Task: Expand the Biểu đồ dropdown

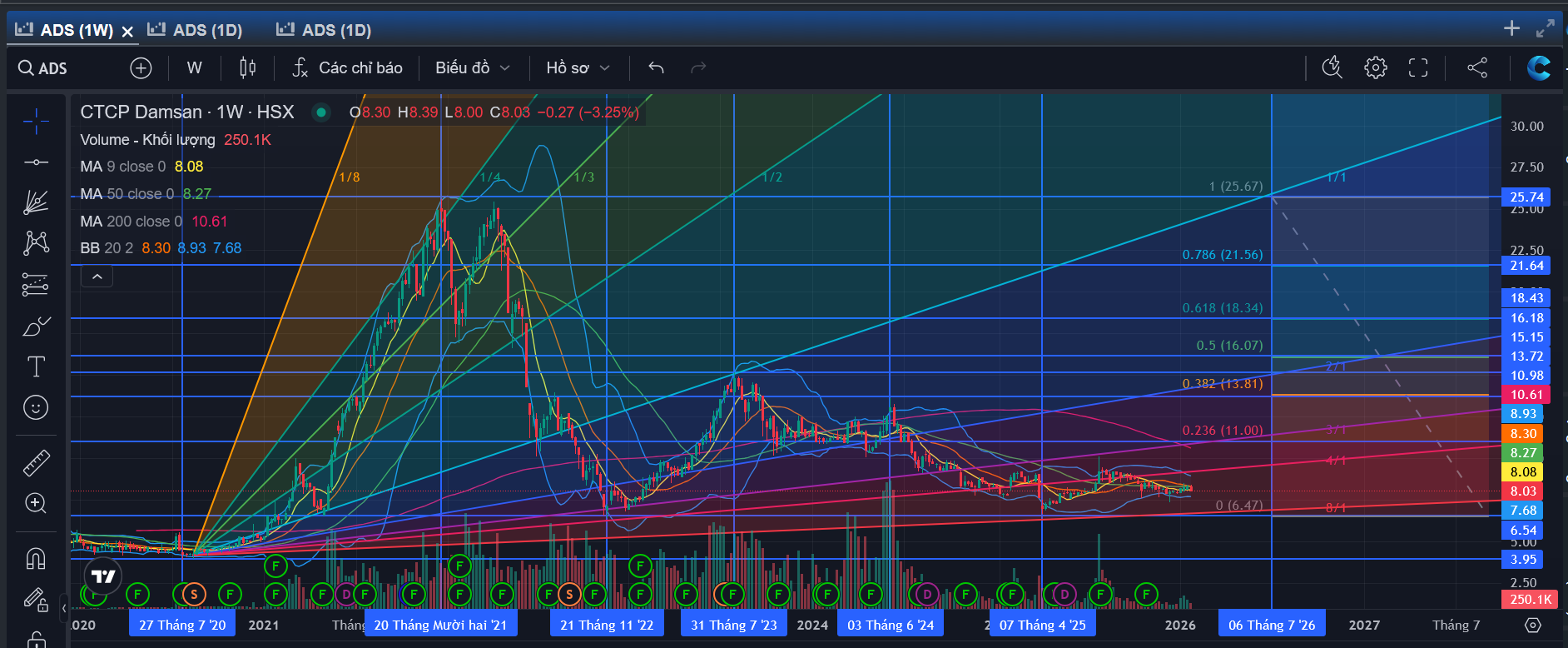Action: tap(472, 68)
